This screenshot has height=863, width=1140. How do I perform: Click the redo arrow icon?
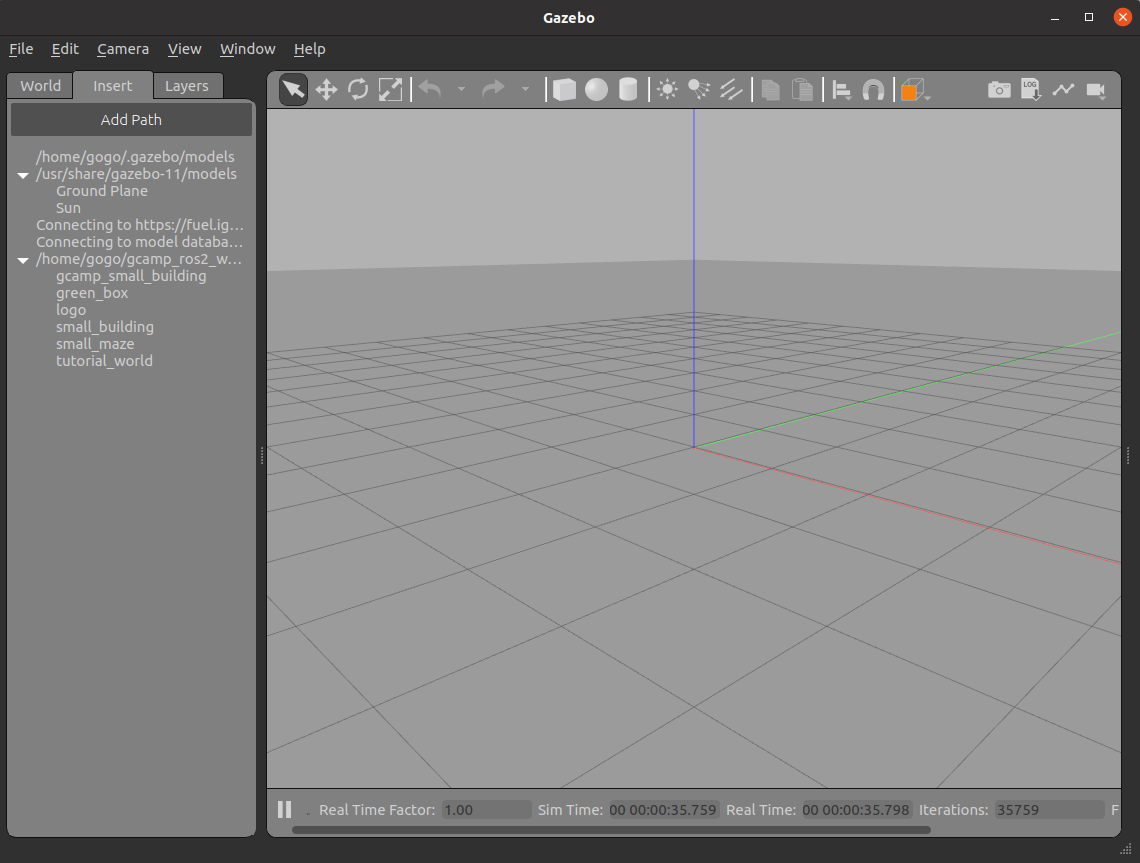(493, 89)
